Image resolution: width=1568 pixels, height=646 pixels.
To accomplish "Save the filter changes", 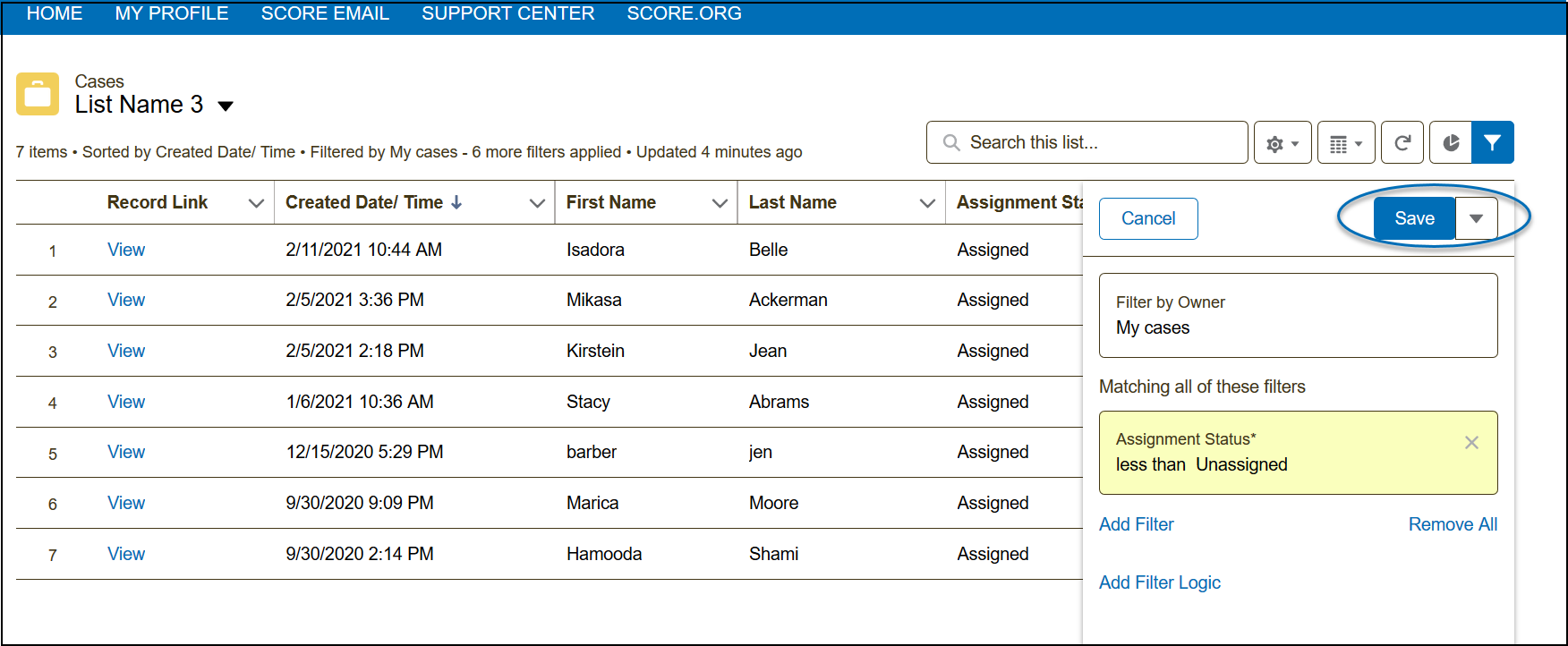I will coord(1414,219).
